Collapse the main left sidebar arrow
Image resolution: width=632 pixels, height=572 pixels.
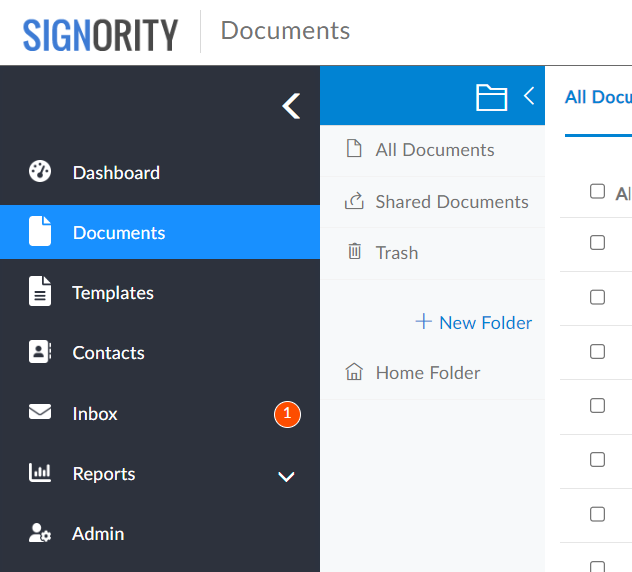[x=291, y=105]
